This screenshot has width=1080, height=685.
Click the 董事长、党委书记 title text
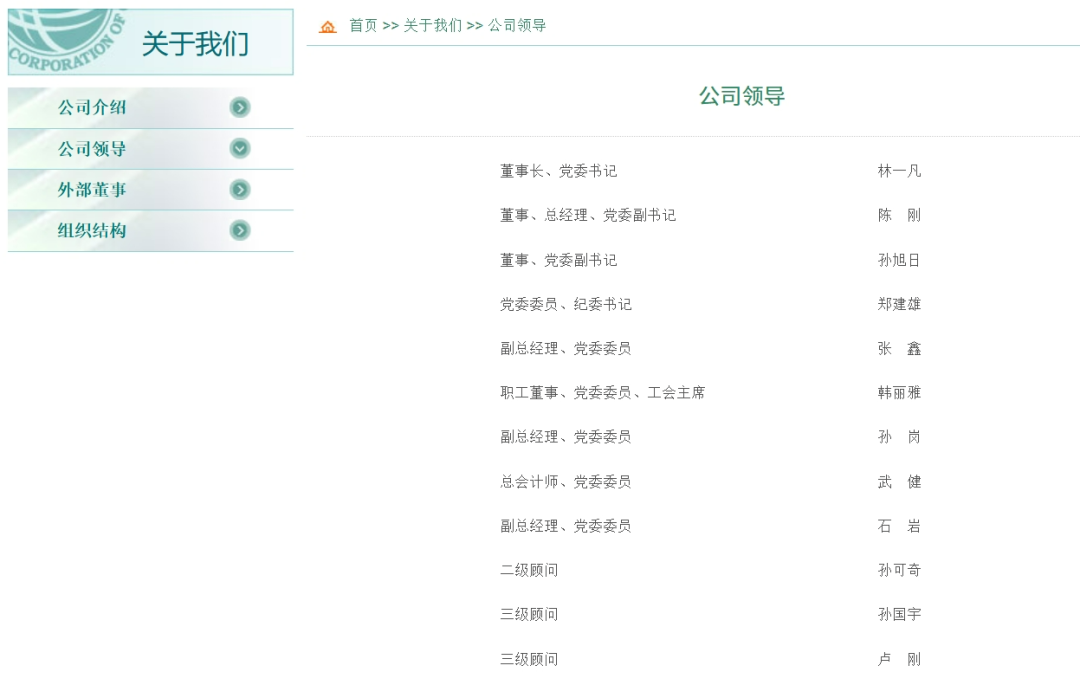pyautogui.click(x=558, y=171)
